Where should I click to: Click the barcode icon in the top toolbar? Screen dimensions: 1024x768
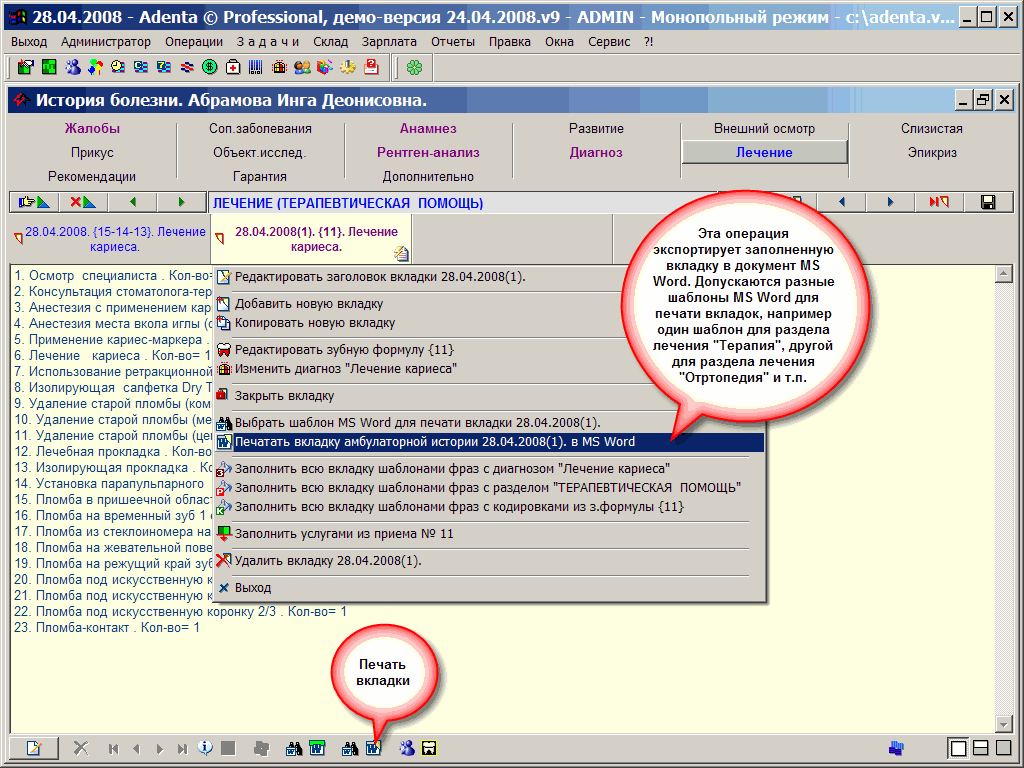click(x=256, y=67)
